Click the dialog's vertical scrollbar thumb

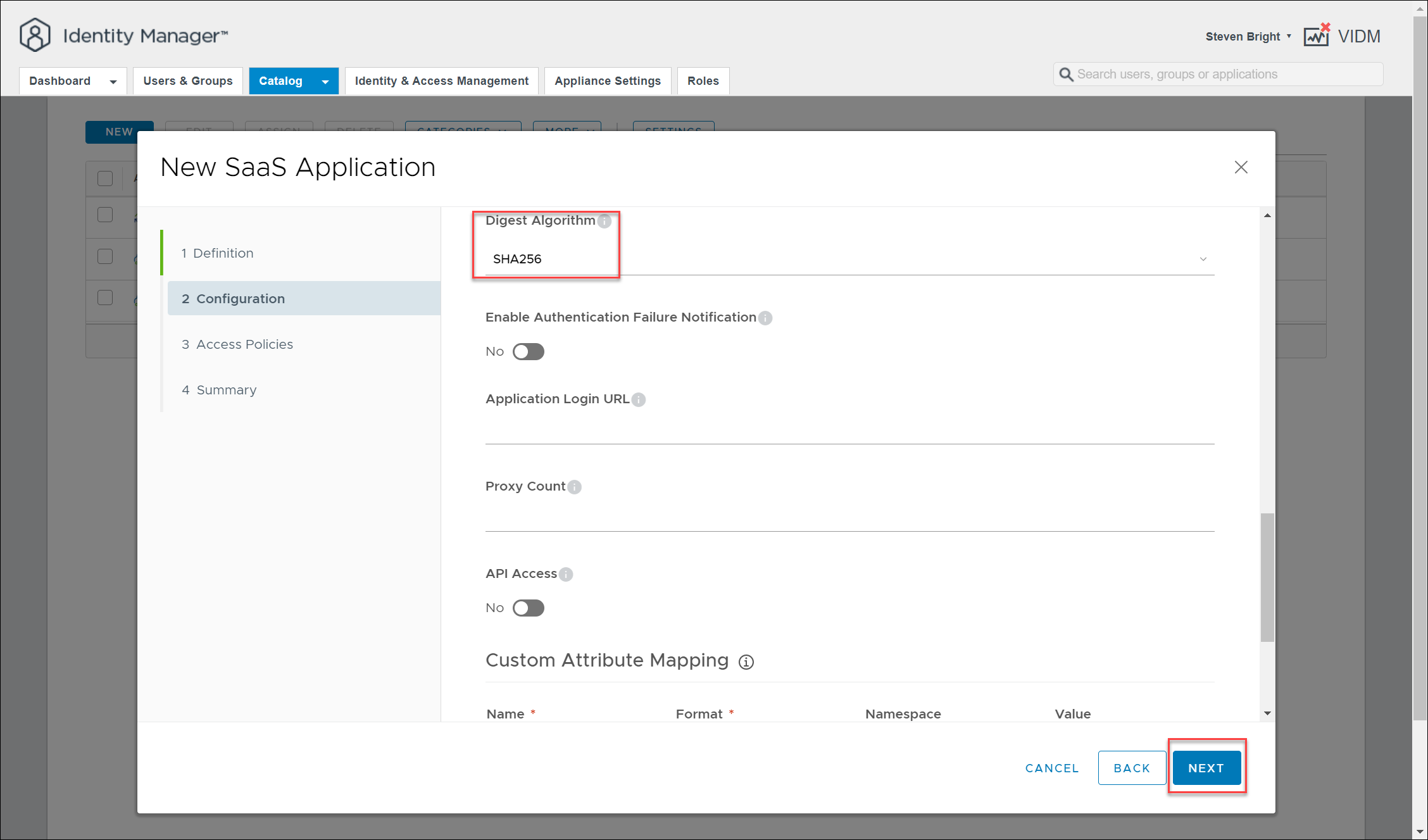[x=1267, y=576]
